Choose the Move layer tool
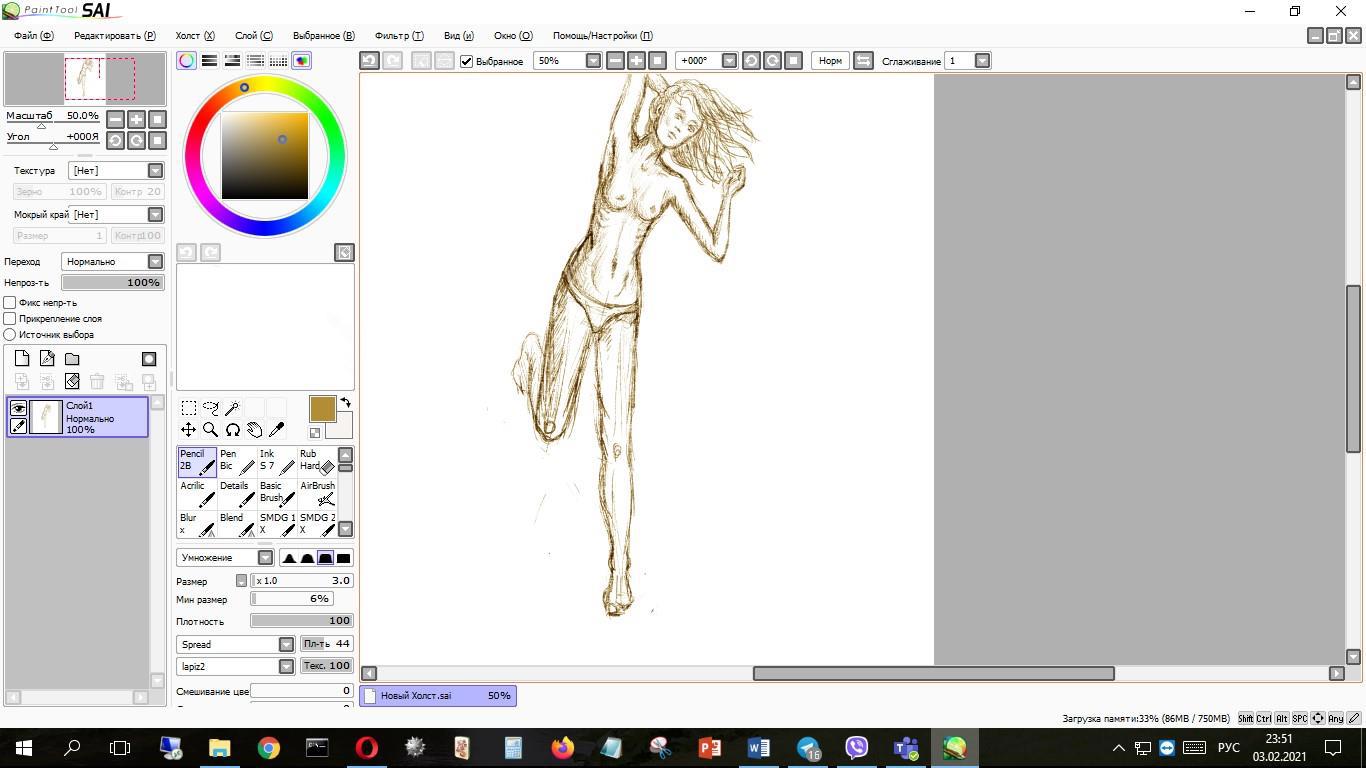 188,429
